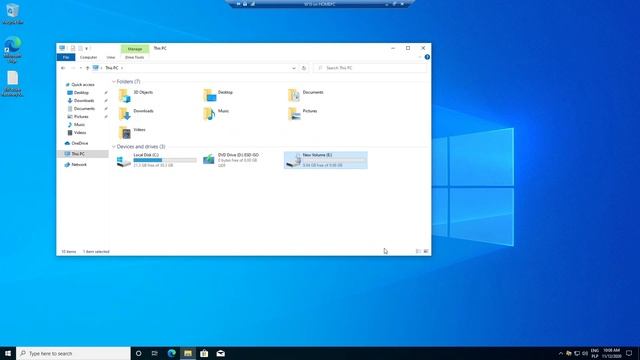Open the View ribbon tab
The height and width of the screenshot is (360, 640).
[x=111, y=57]
